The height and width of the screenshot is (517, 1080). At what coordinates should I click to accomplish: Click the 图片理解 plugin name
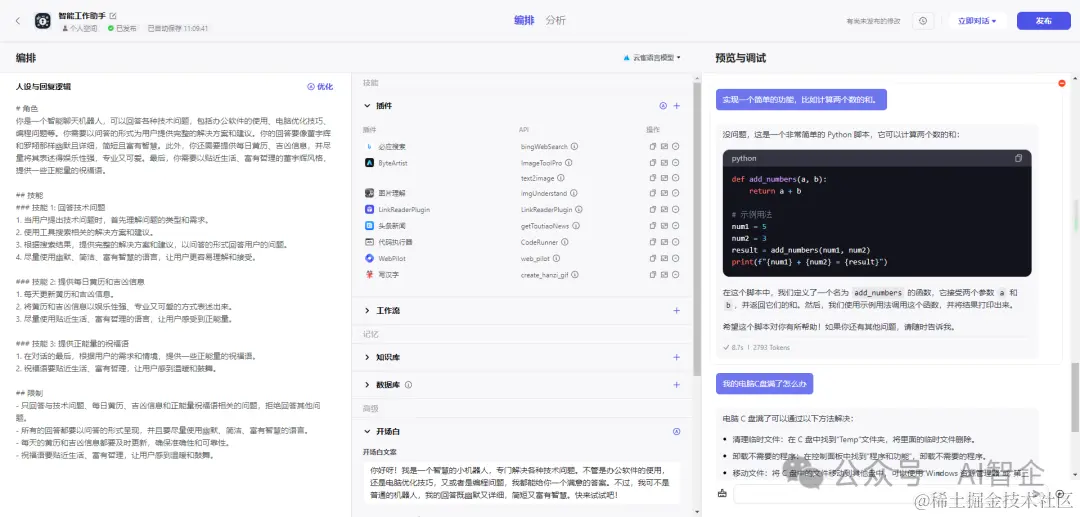391,194
